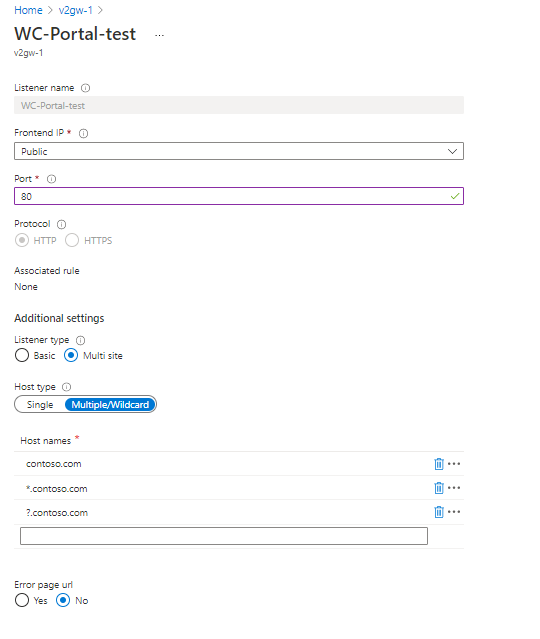540x639 pixels.
Task: Show info tooltip for Listener name
Action: point(85,88)
